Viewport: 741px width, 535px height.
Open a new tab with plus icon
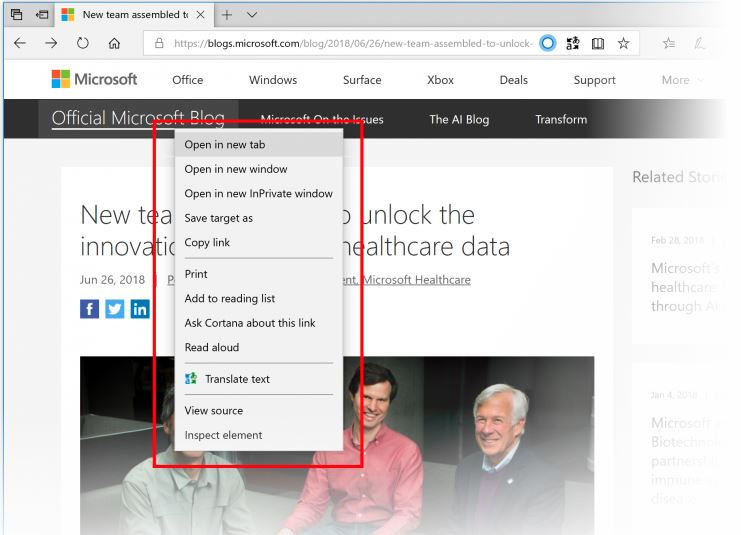point(227,15)
